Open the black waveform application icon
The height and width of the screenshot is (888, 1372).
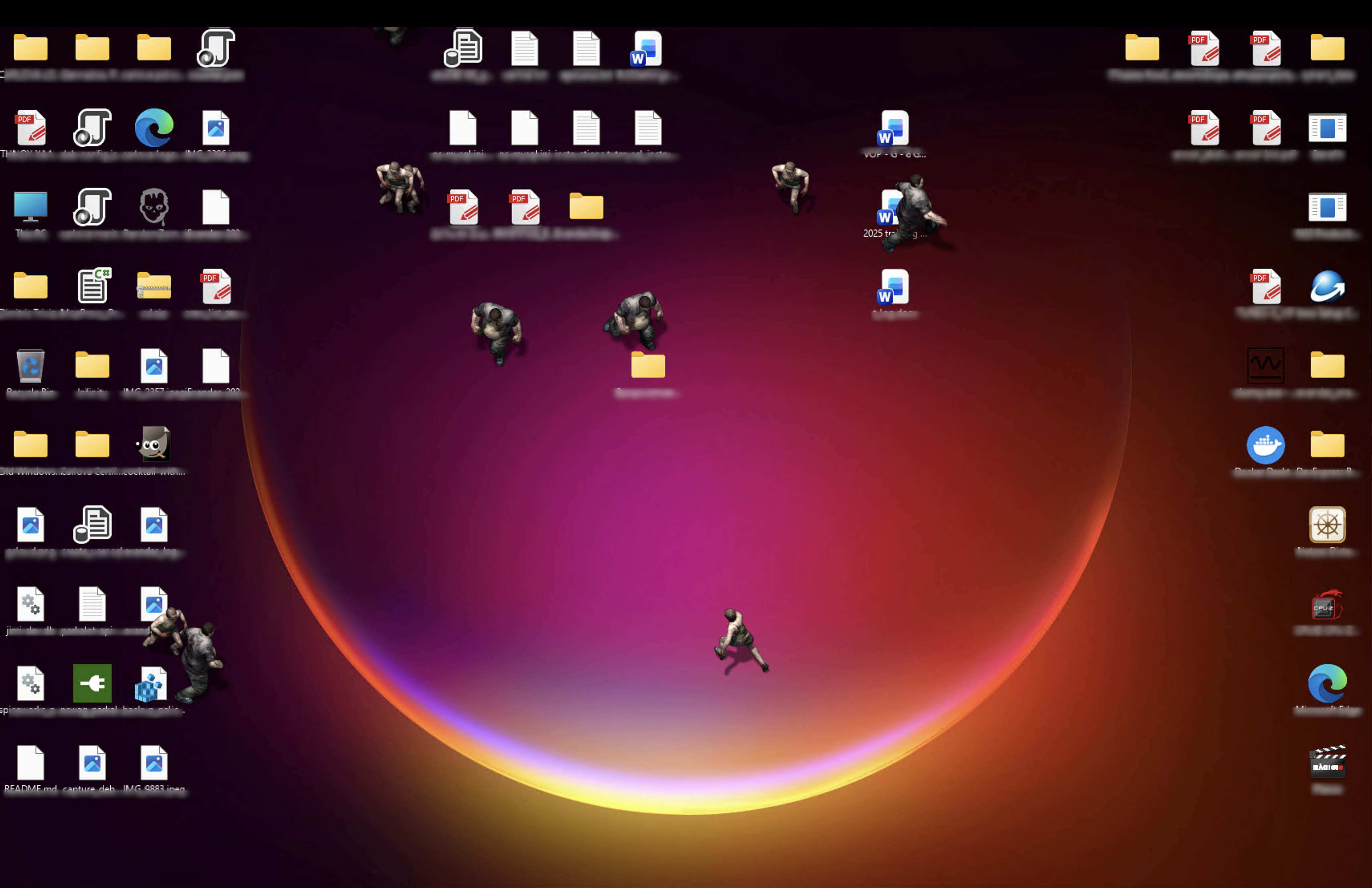(1265, 365)
